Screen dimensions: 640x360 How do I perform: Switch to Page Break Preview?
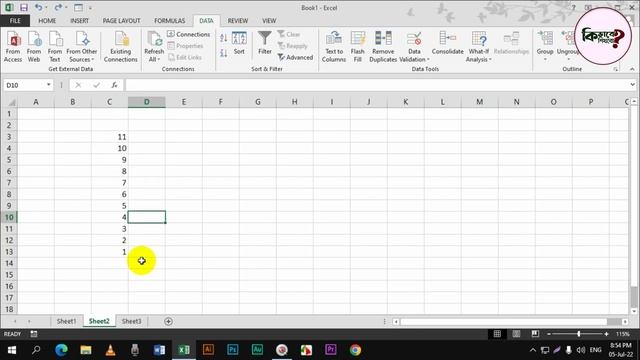pyautogui.click(x=535, y=334)
